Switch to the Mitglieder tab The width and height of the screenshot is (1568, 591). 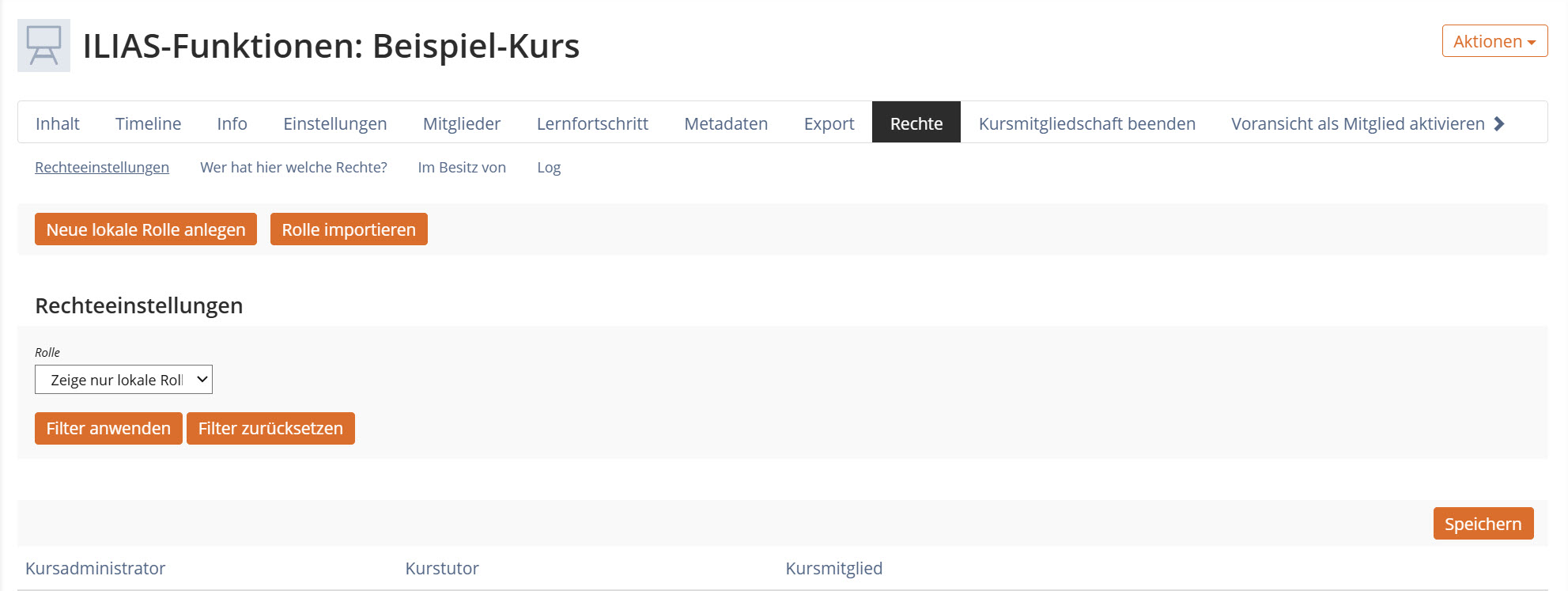[462, 123]
